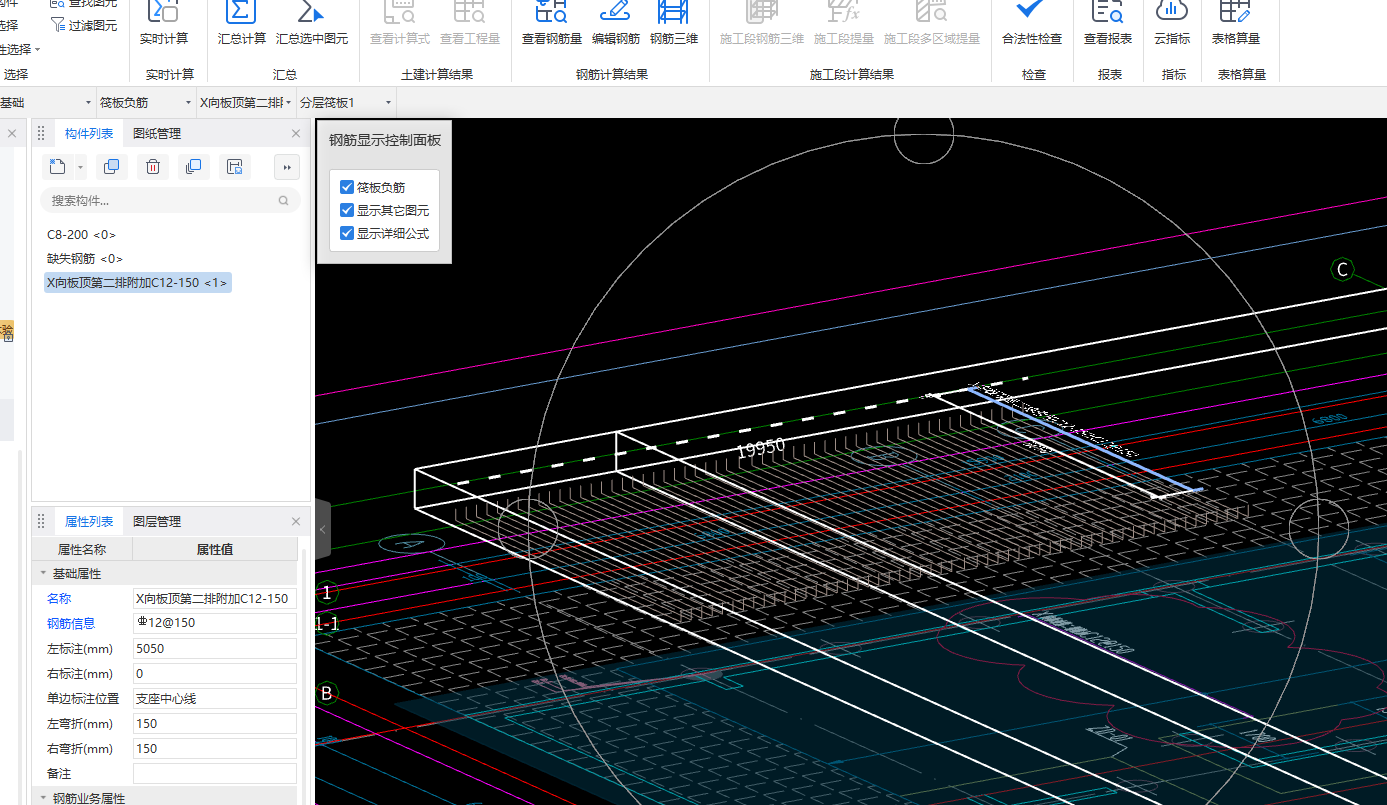Click the 19950 dimension label in viewport

761,448
